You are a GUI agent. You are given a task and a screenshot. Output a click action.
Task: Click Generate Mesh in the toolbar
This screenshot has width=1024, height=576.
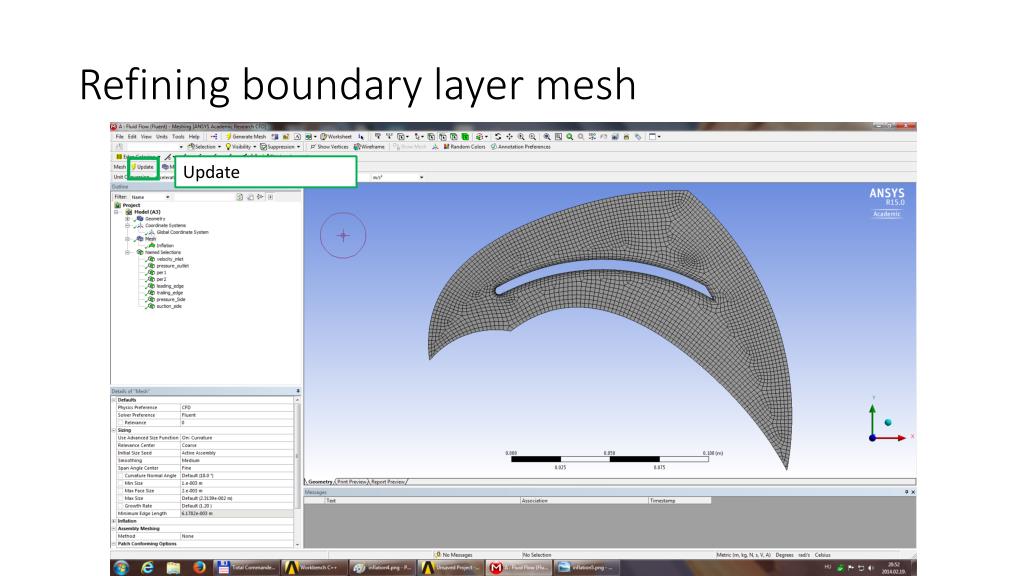(246, 136)
